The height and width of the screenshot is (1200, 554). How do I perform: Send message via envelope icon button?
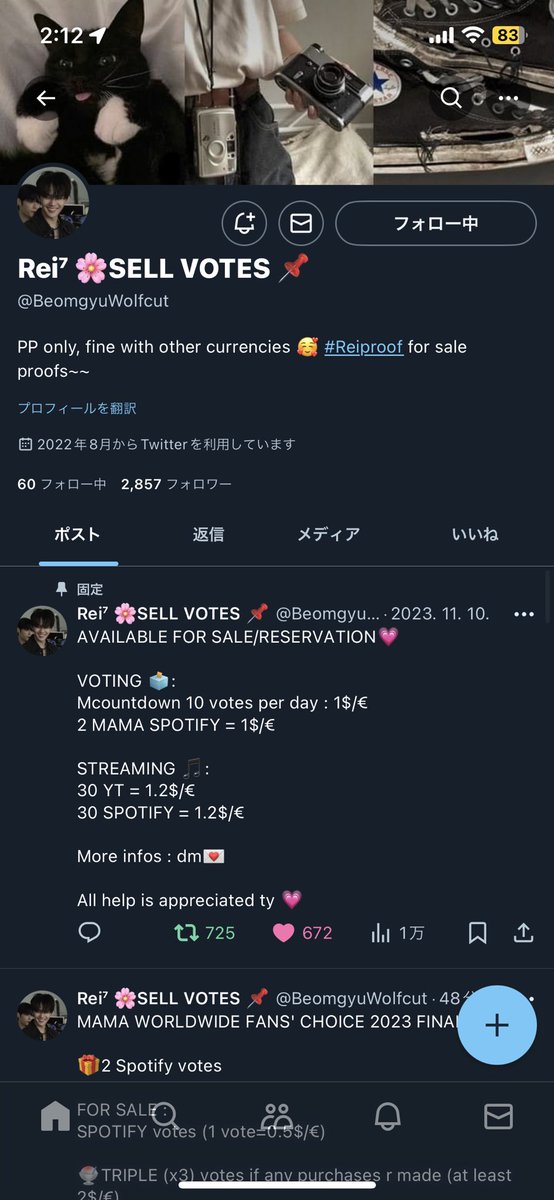(x=301, y=224)
